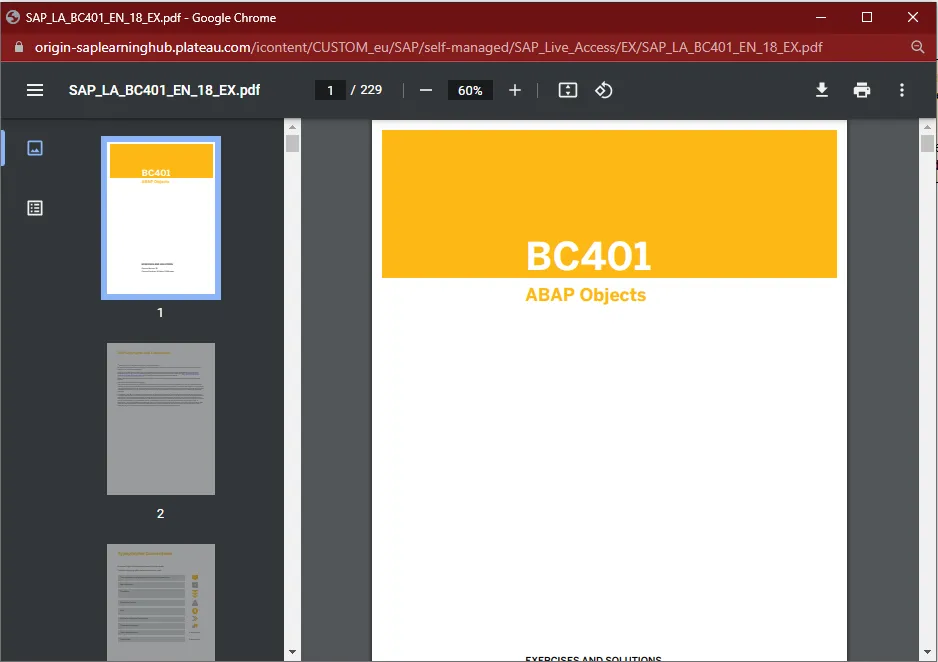The height and width of the screenshot is (662, 938).
Task: Print the PDF document
Action: (862, 90)
